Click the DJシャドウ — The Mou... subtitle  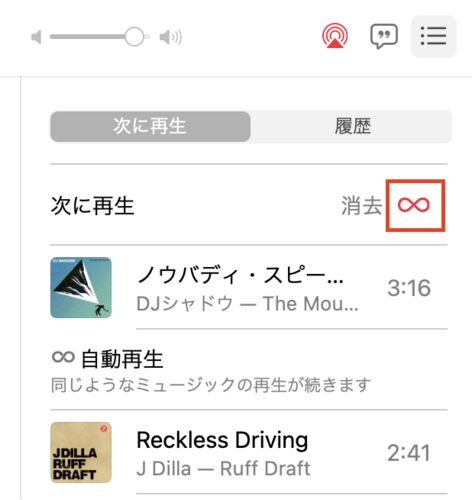(248, 304)
